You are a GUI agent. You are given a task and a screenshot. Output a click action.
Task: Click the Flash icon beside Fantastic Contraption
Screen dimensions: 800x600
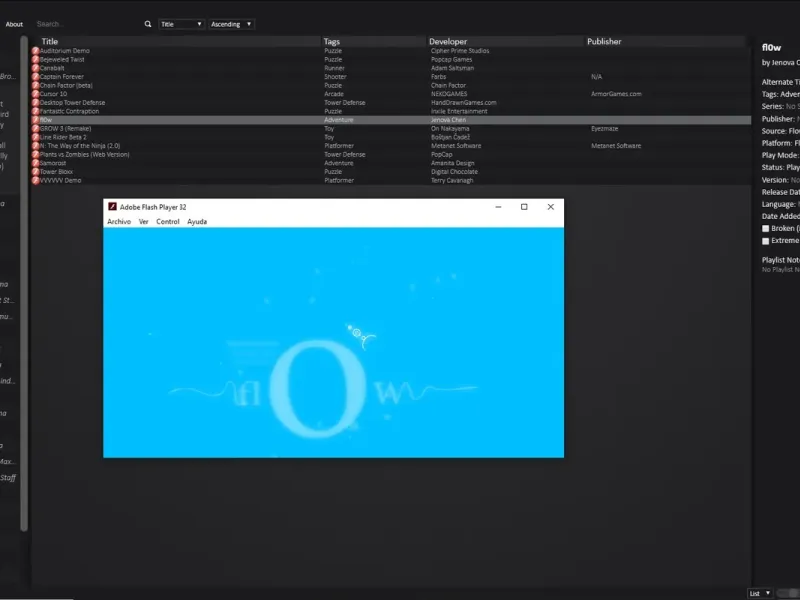click(x=35, y=111)
